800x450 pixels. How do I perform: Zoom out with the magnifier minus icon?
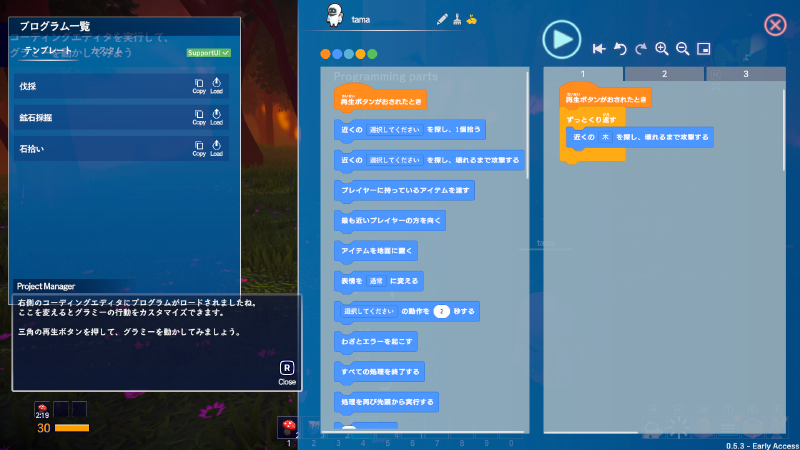point(682,48)
